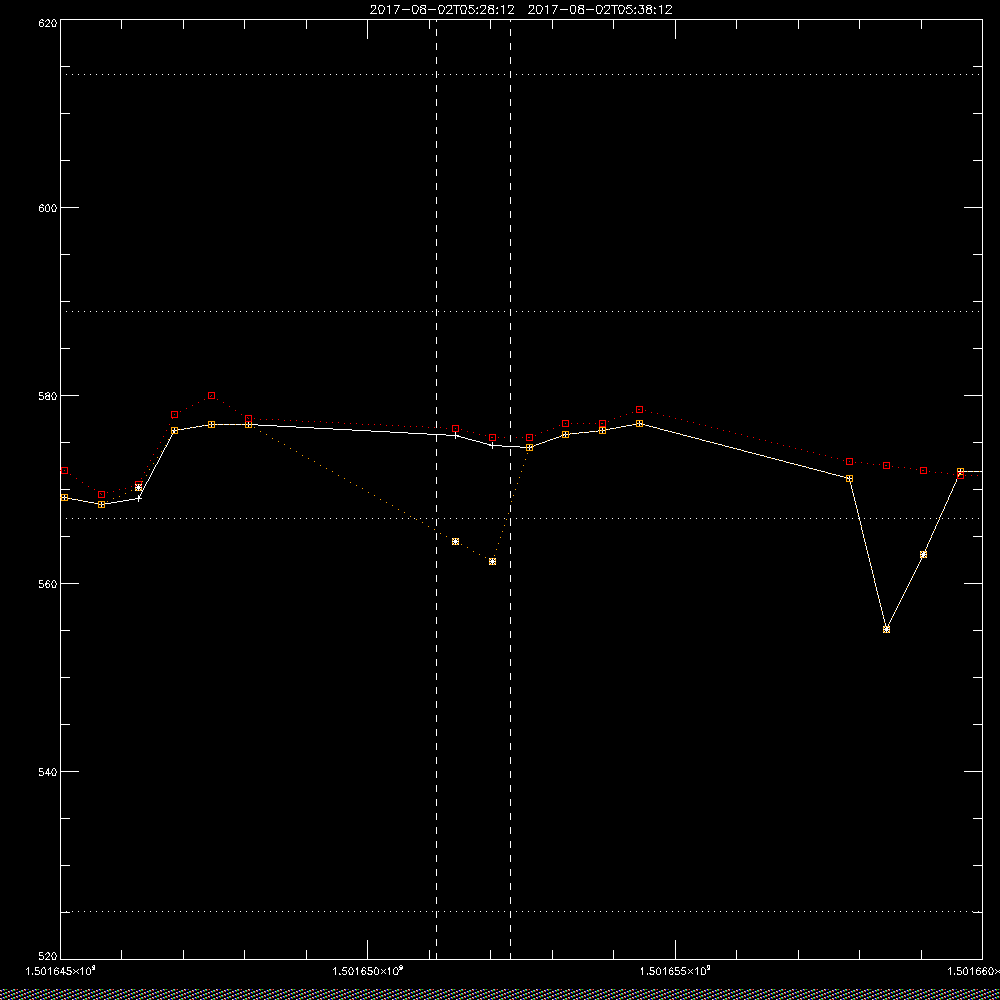1000x1000 pixels.
Task: Click the right vertical dashed time marker
Action: pos(510,489)
